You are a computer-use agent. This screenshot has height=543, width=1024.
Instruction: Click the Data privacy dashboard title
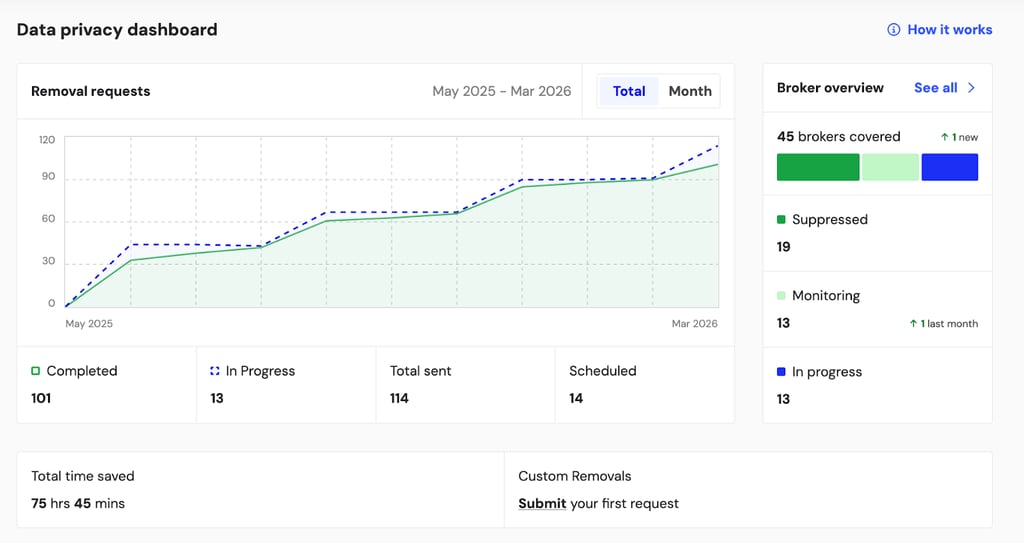tap(117, 30)
